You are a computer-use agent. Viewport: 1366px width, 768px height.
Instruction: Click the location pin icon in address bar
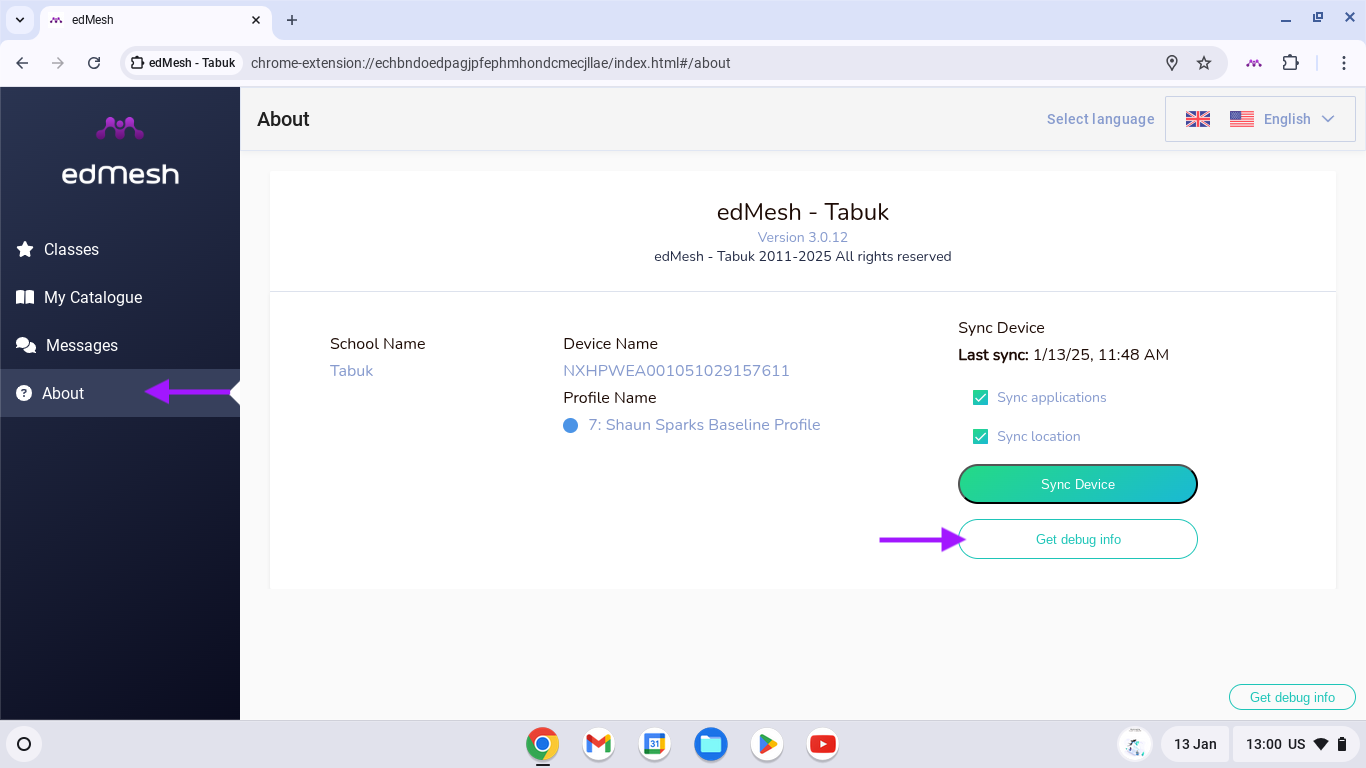tap(1172, 63)
